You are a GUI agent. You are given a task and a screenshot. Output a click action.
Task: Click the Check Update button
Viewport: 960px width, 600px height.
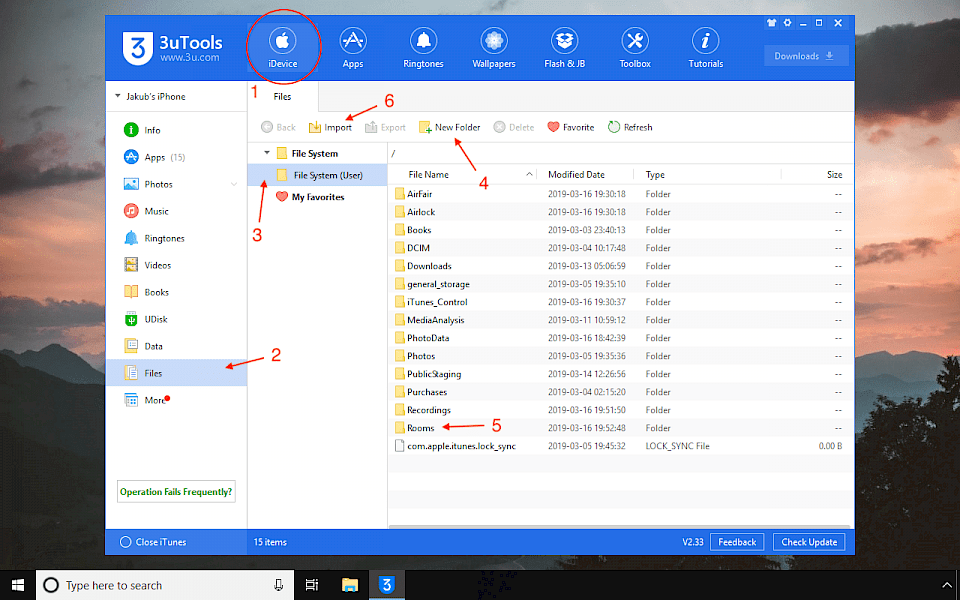coord(809,542)
